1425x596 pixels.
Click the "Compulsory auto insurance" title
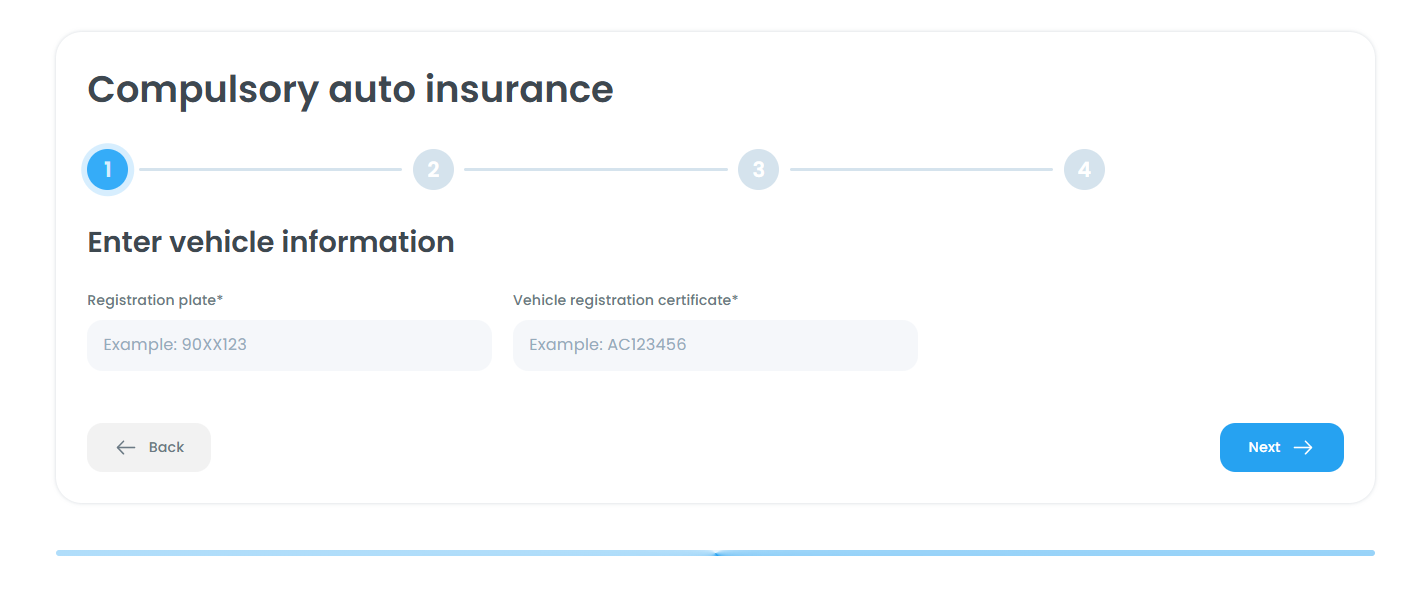(350, 89)
